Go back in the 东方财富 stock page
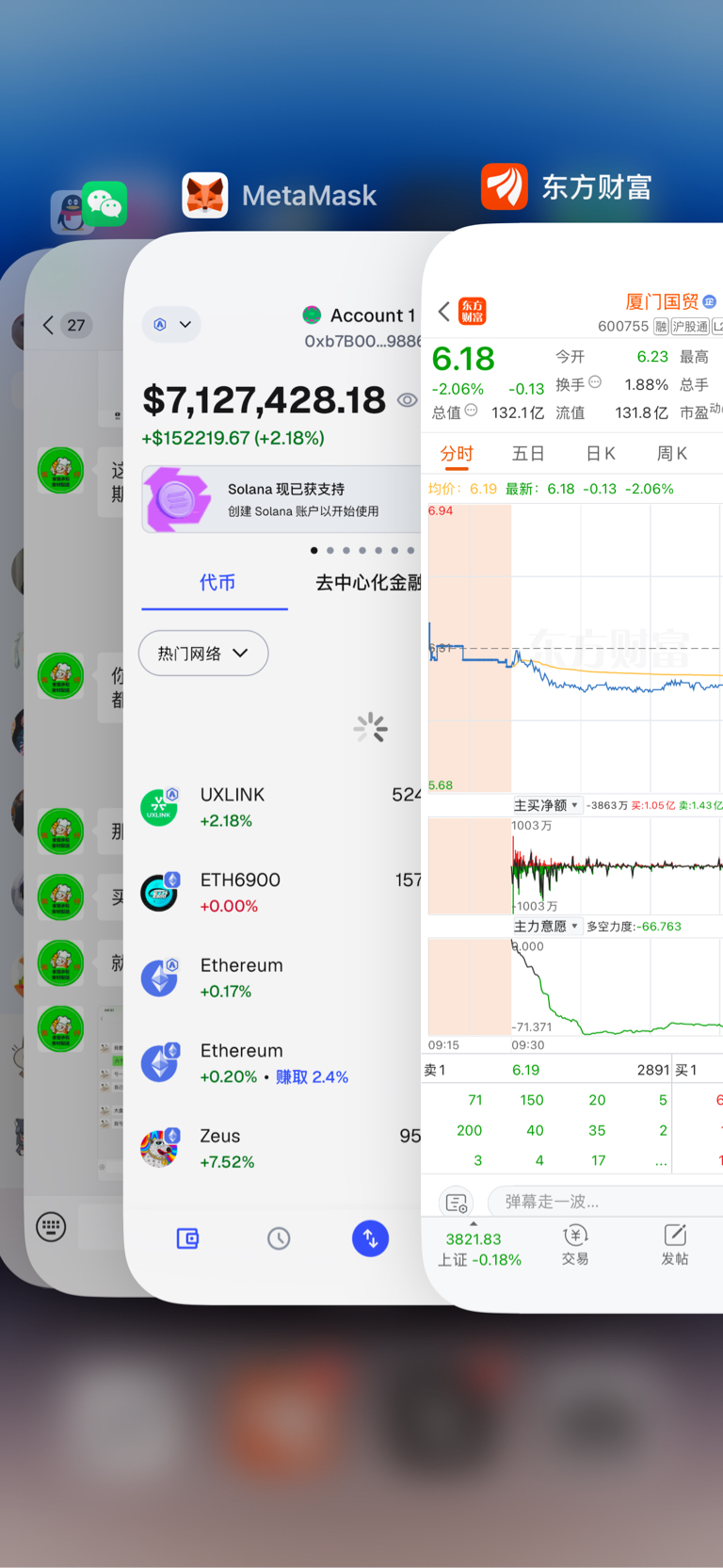The width and height of the screenshot is (723, 1568). pyautogui.click(x=444, y=312)
